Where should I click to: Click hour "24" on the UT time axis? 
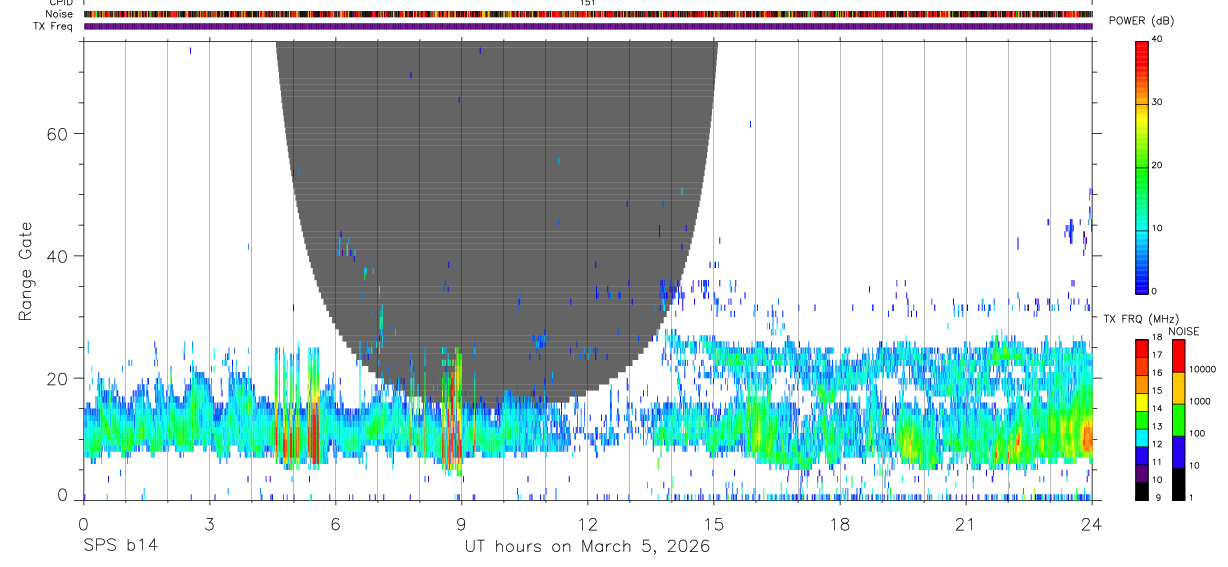click(x=1092, y=524)
